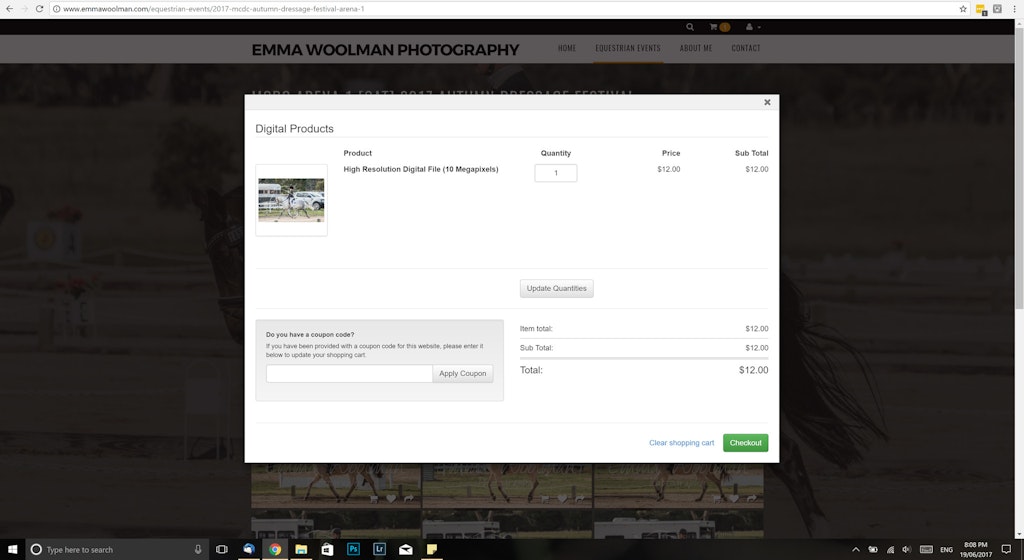Change the ENG input language

coord(946,550)
